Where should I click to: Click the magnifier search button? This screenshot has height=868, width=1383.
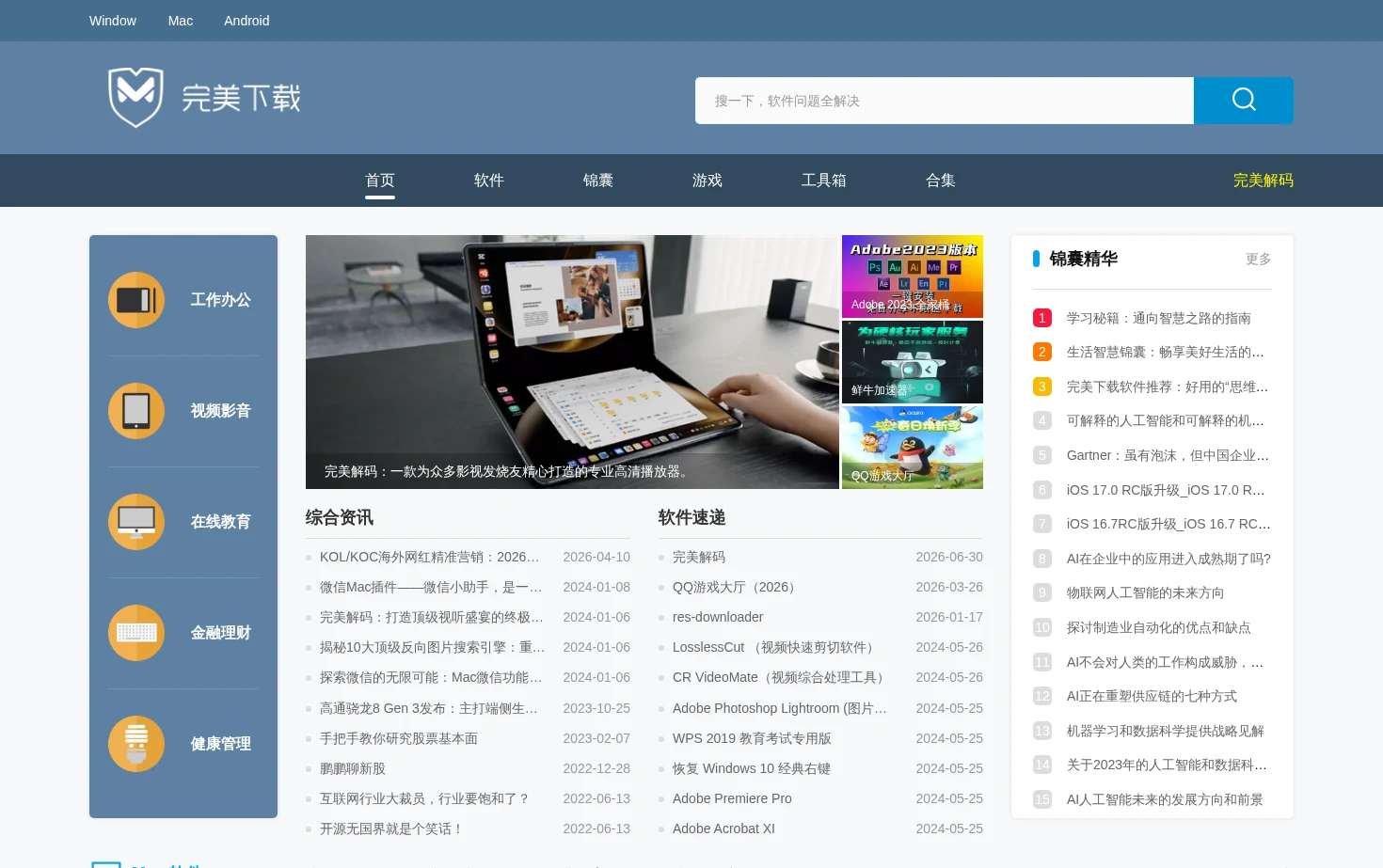coord(1243,101)
